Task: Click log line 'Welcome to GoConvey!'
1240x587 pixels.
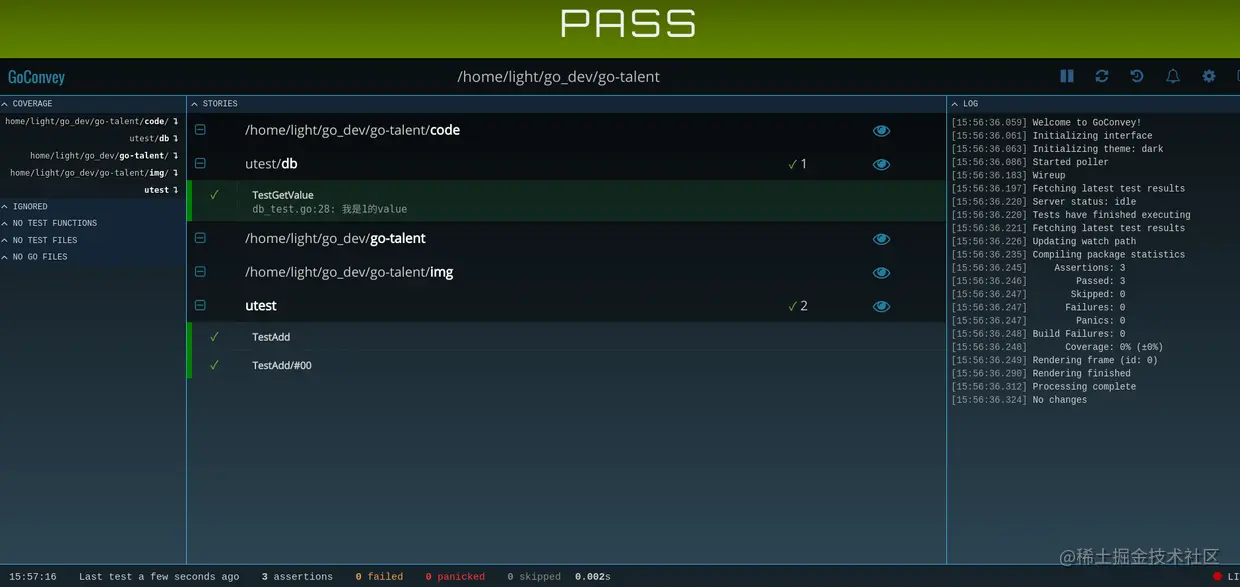Action: point(1087,123)
